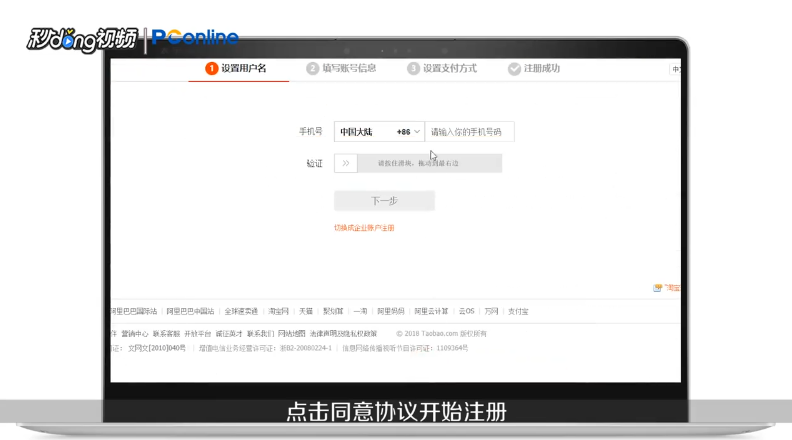
Task: Select the 注册成功 step tab
Action: pos(534,69)
